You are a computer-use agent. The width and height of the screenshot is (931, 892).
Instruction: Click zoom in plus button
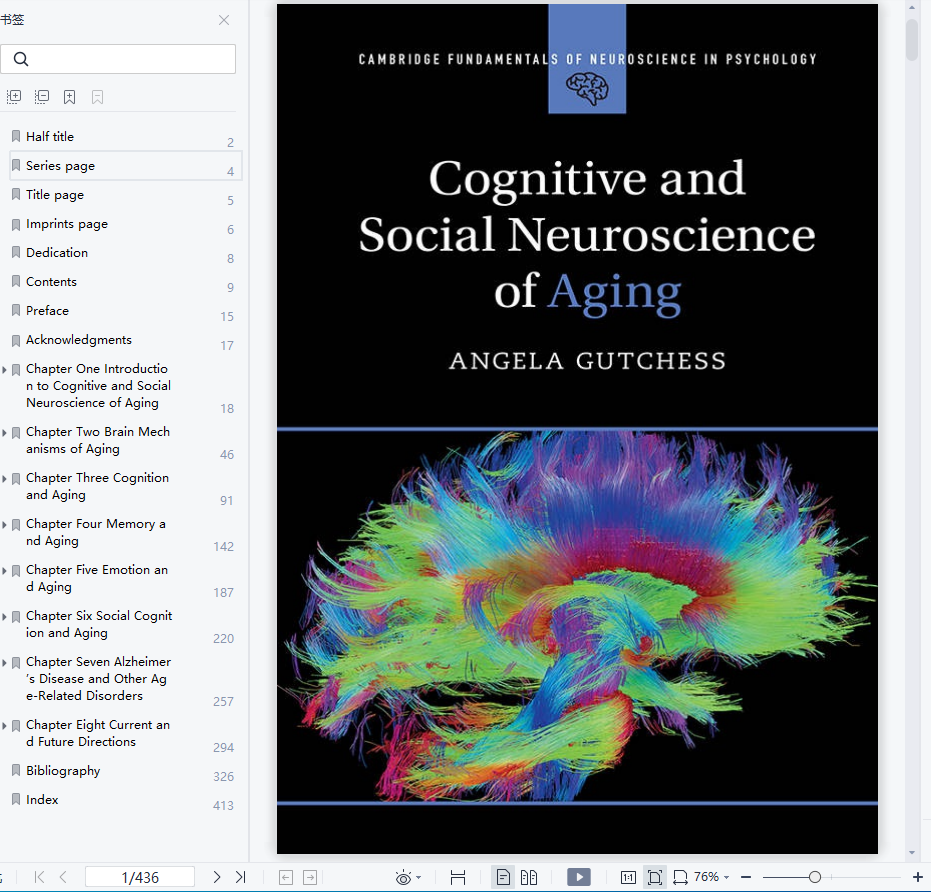(x=918, y=877)
